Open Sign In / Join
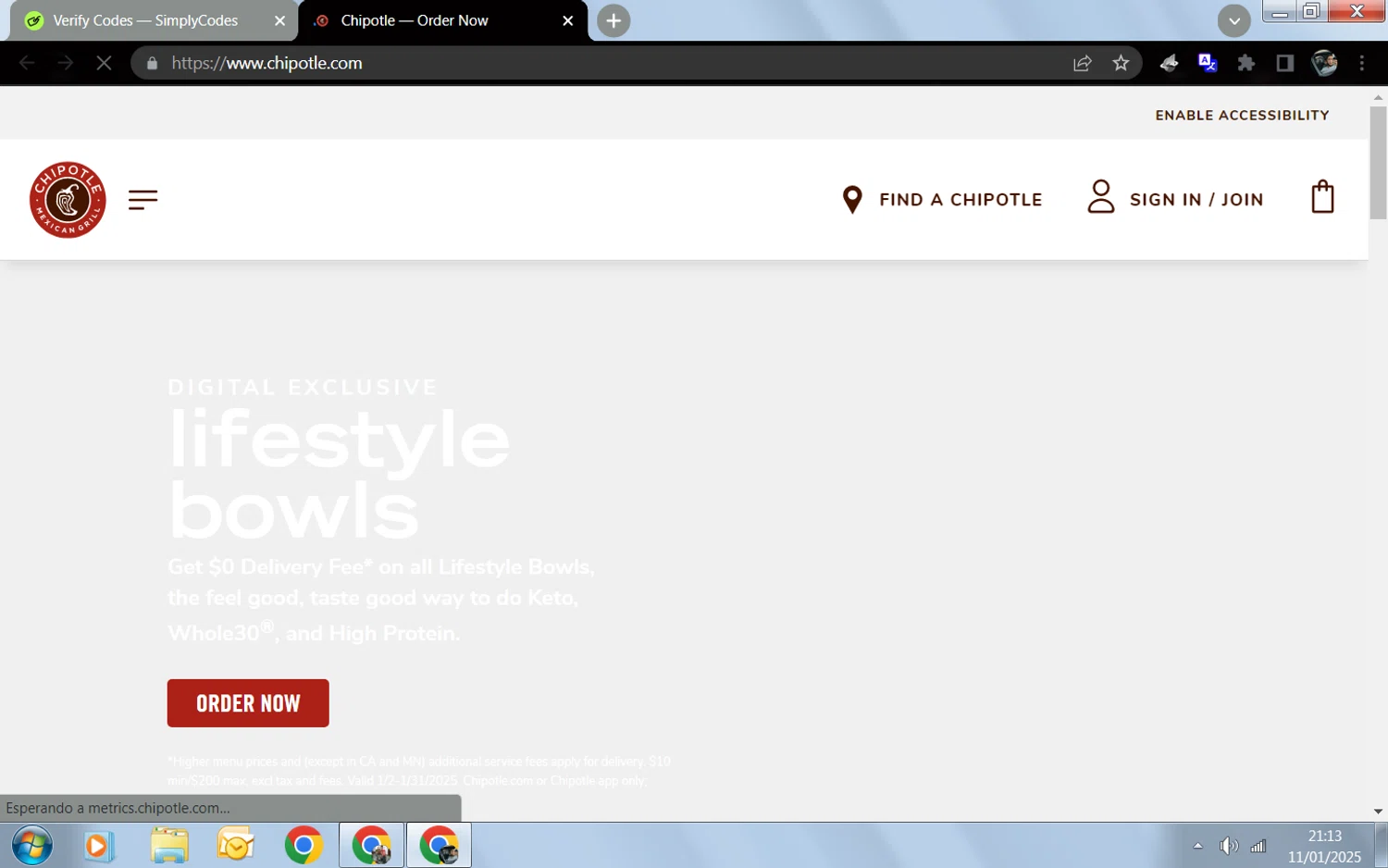1388x868 pixels. (x=1196, y=200)
